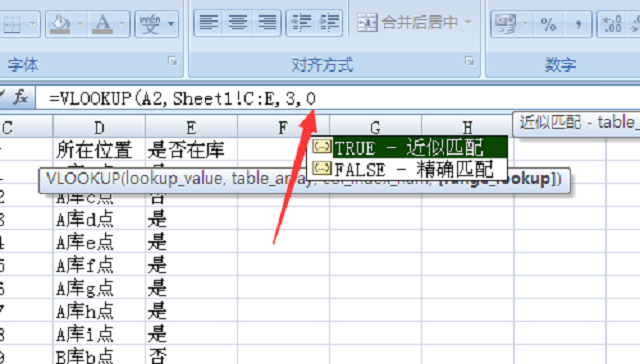Open the fill color dropdown arrow

click(x=80, y=24)
